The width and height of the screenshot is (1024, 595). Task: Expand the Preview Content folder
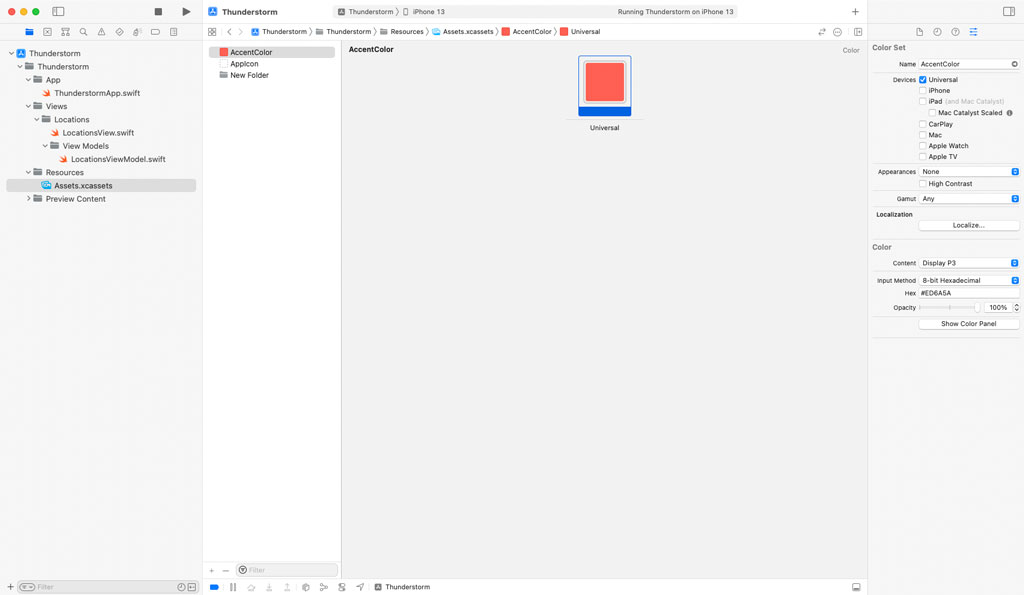[28, 199]
